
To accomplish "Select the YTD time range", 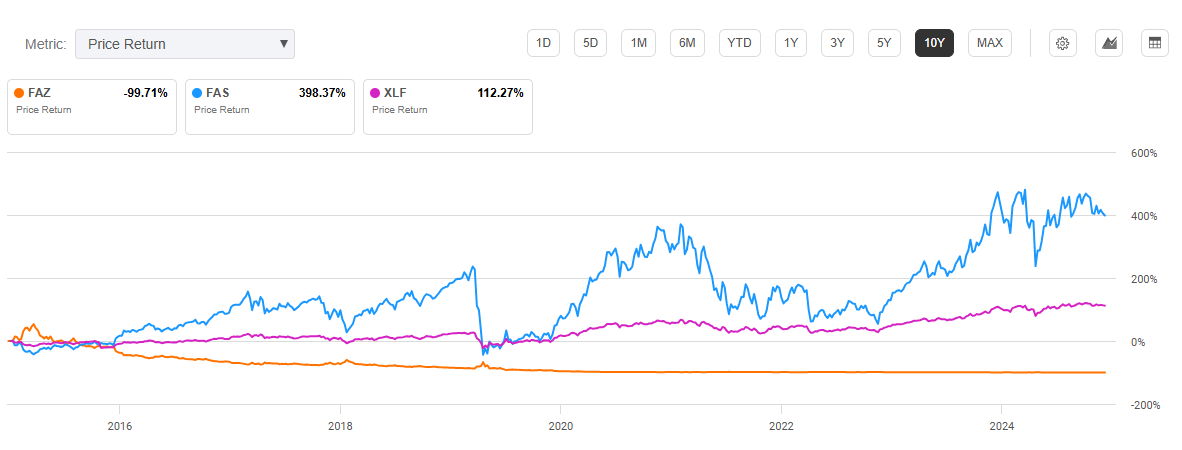I will tap(740, 43).
